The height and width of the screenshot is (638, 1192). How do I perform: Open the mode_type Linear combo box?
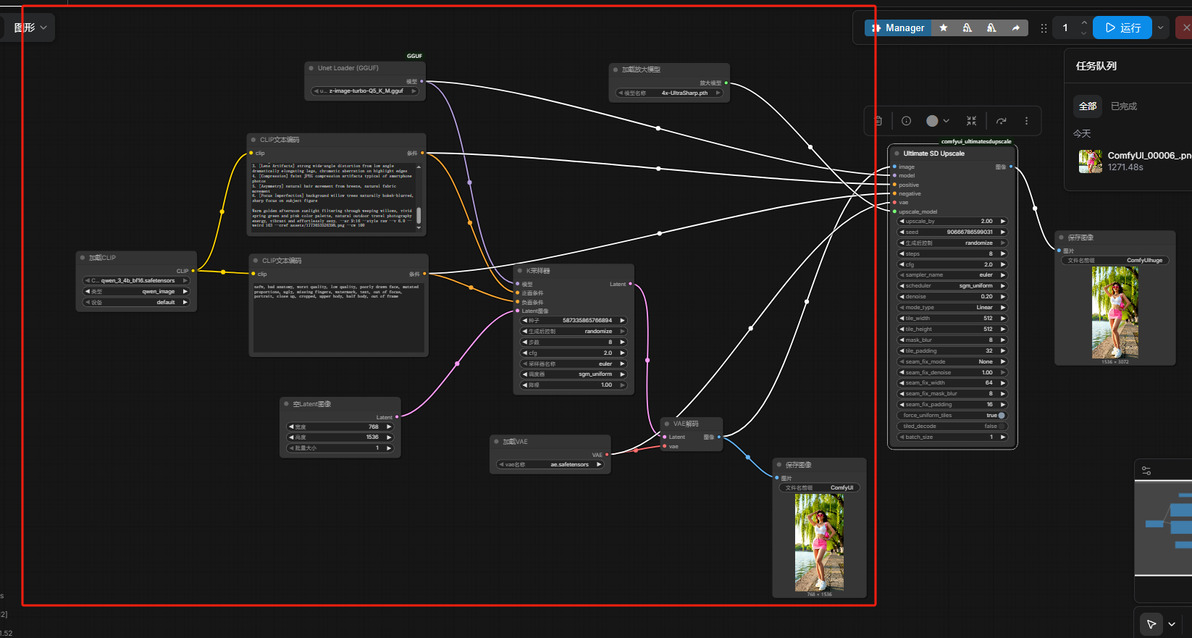(953, 308)
